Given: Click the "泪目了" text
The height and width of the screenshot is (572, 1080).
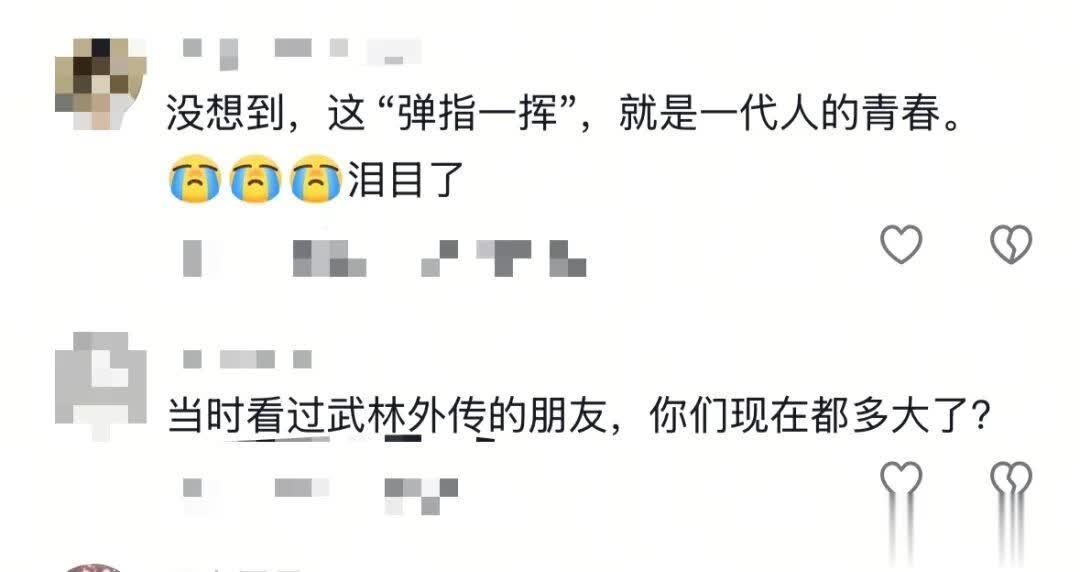Looking at the screenshot, I should click(x=406, y=179).
